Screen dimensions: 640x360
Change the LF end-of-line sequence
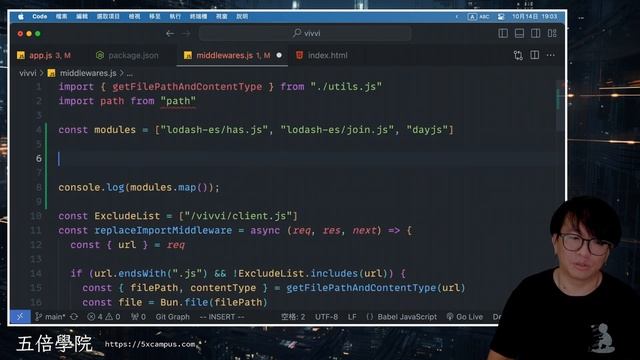(352, 317)
